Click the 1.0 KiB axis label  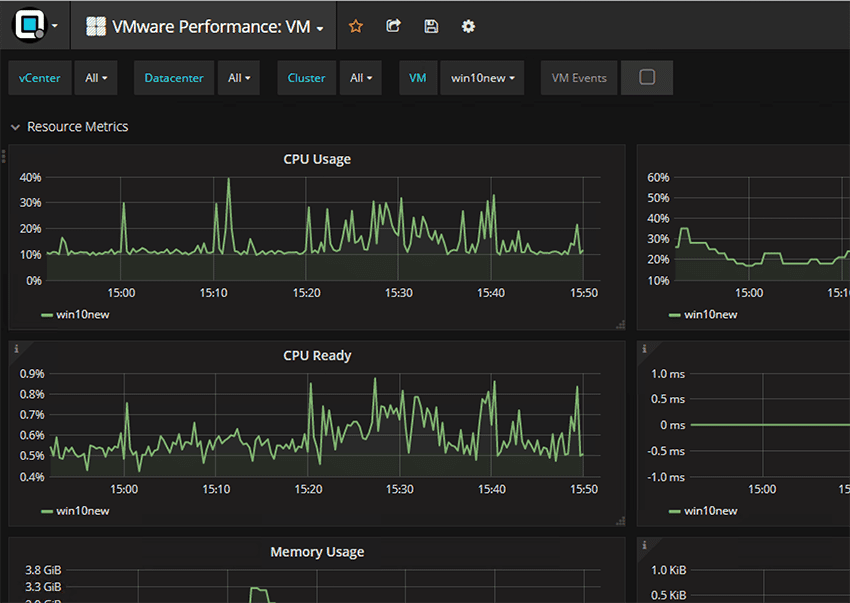[668, 570]
